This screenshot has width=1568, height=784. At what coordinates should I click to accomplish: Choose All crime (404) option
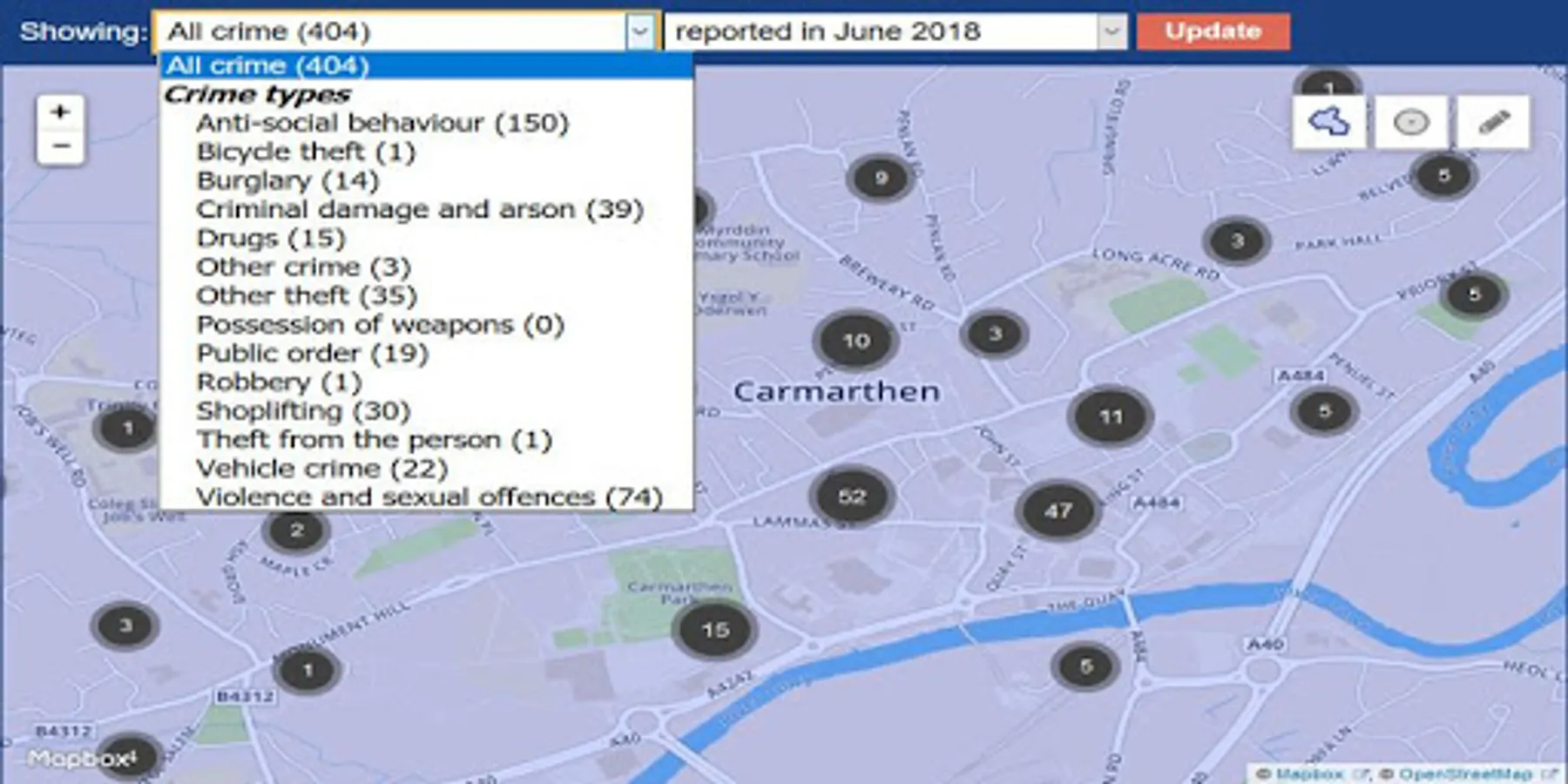[427, 65]
